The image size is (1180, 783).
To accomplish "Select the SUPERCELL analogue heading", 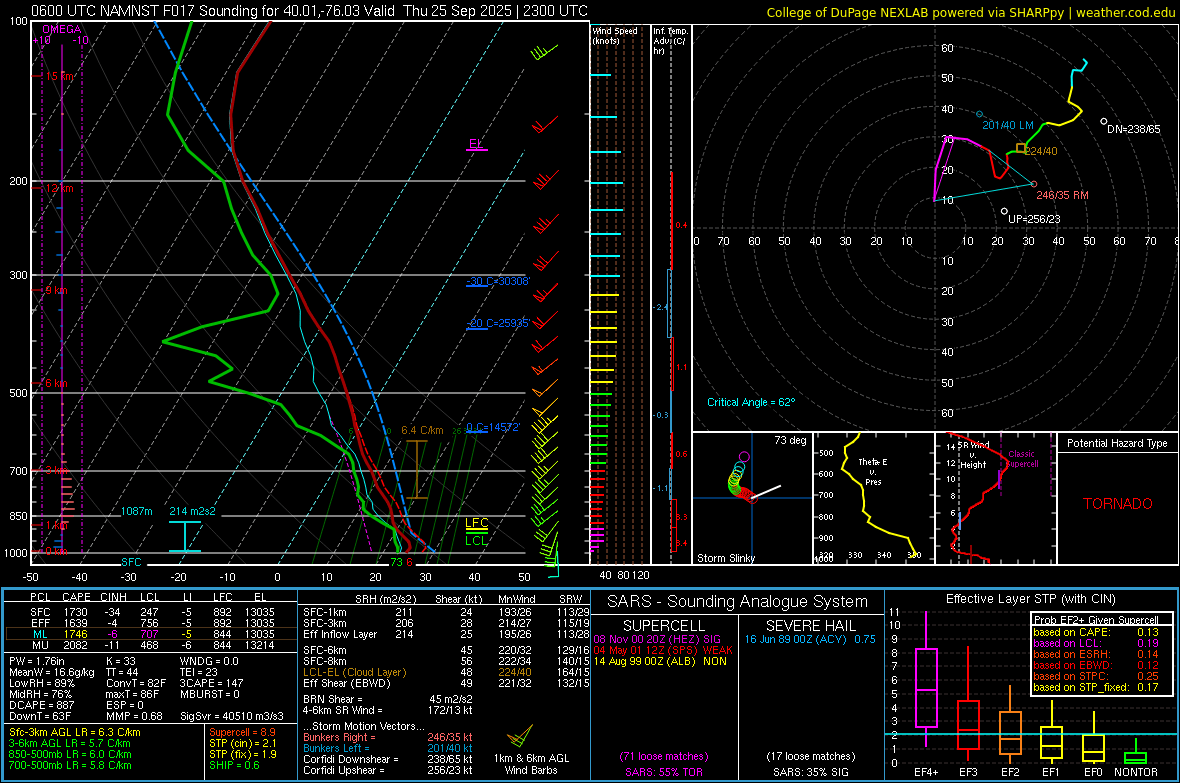I will click(664, 626).
